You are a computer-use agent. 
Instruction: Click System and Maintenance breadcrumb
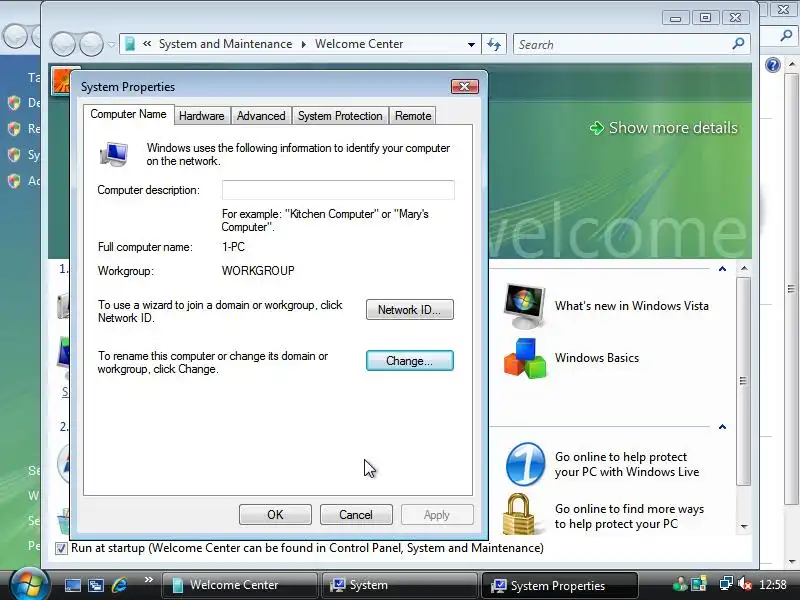coord(226,44)
